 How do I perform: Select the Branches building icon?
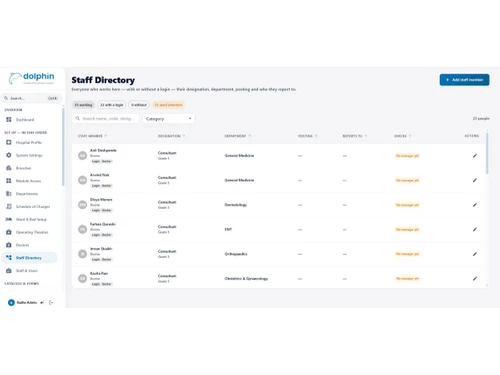pyautogui.click(x=9, y=168)
